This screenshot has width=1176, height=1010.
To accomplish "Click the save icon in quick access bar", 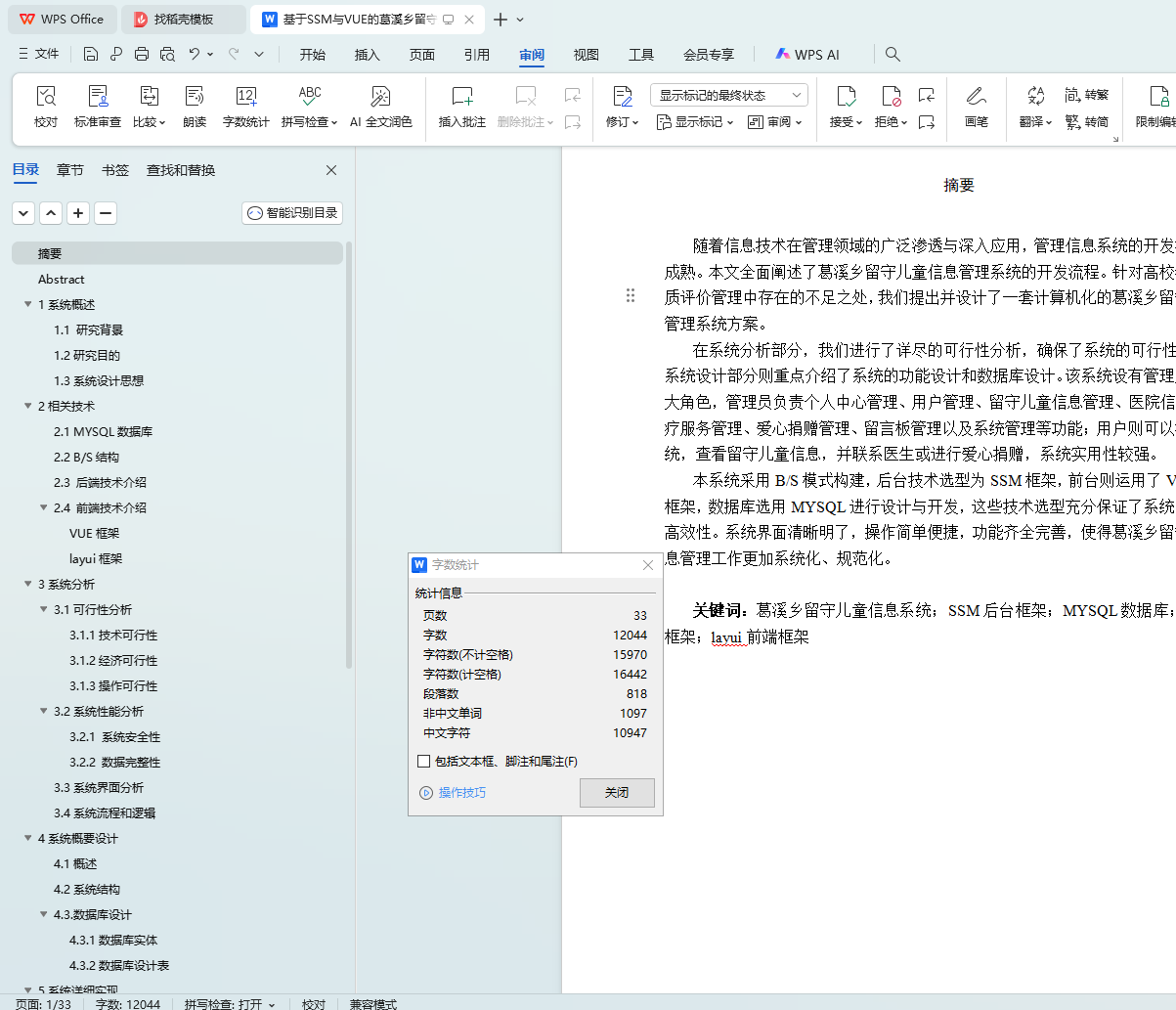I will coord(91,55).
